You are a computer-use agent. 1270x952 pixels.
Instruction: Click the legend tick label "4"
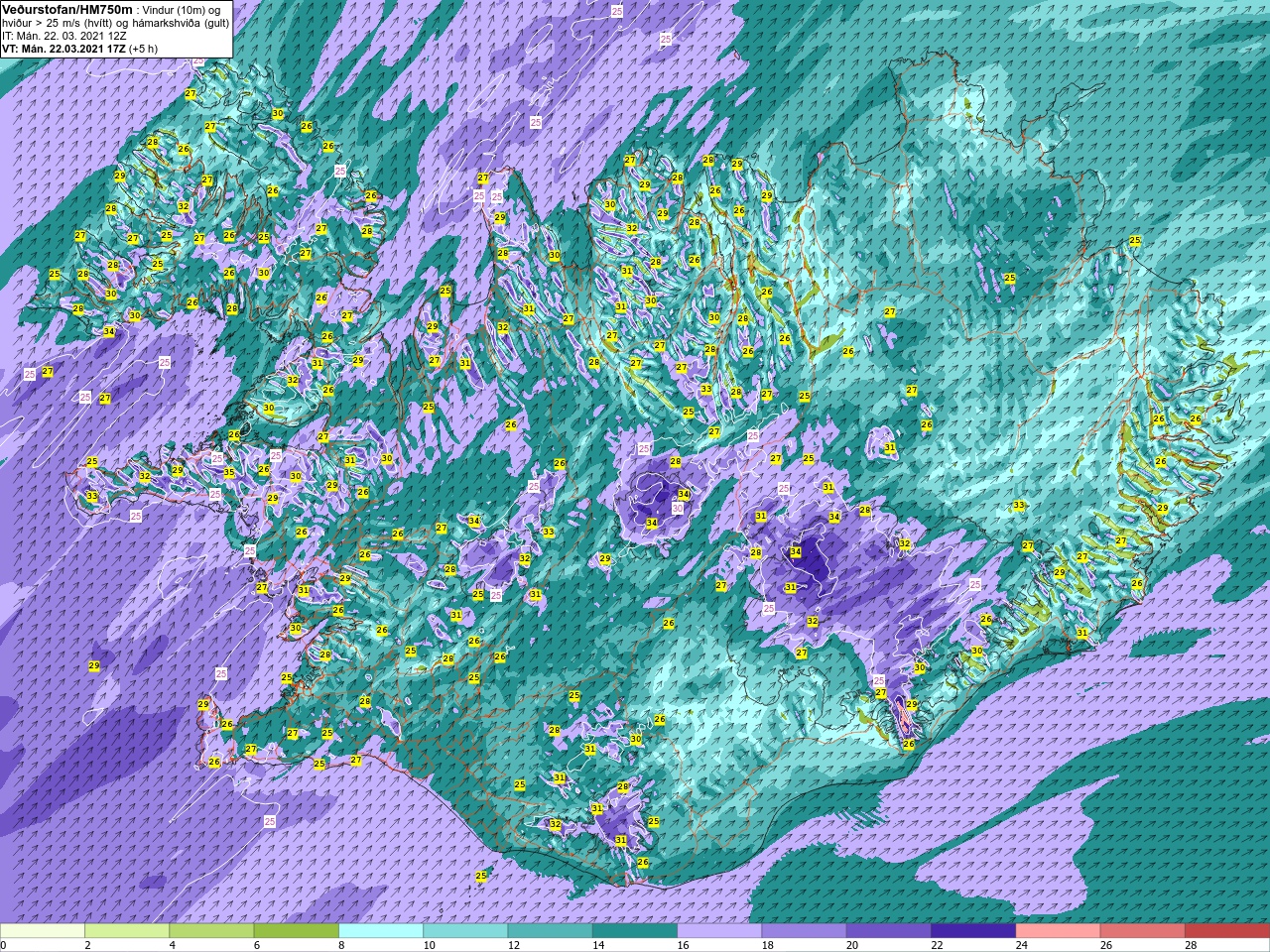[x=173, y=945]
